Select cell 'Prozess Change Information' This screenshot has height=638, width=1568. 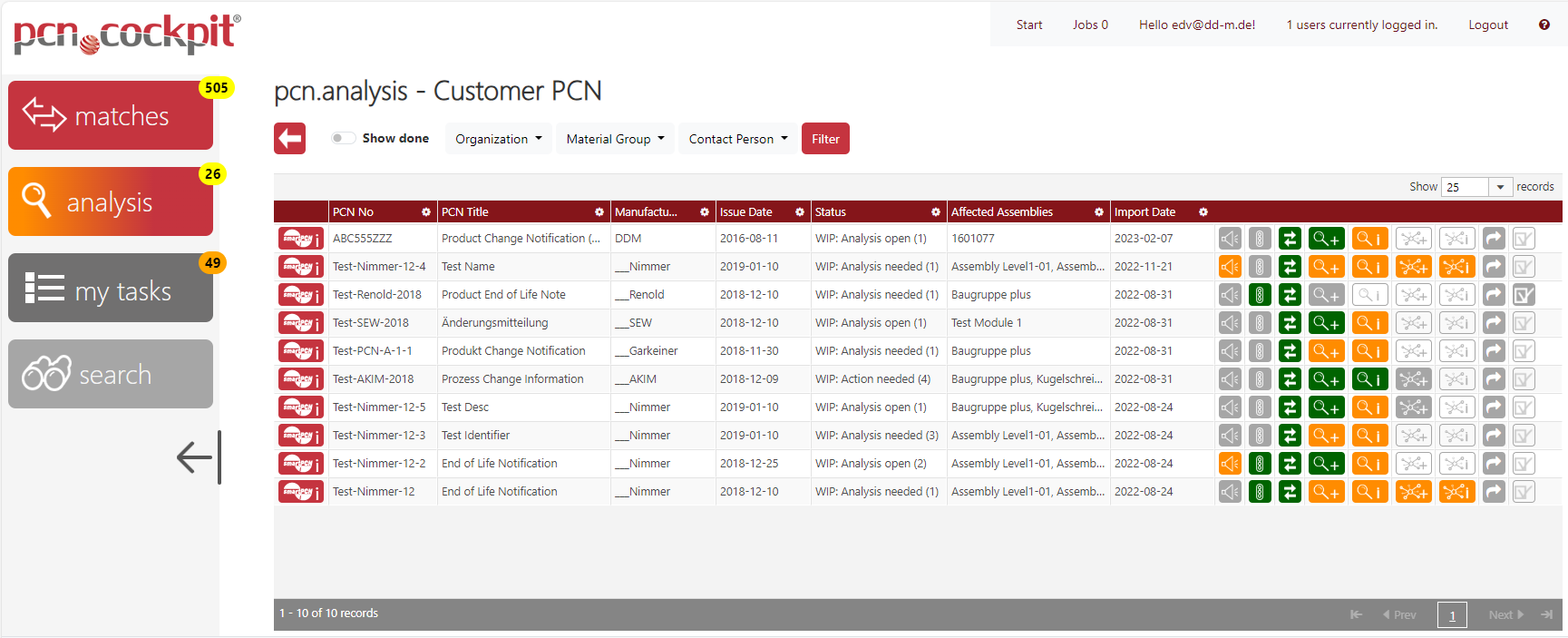tap(512, 379)
